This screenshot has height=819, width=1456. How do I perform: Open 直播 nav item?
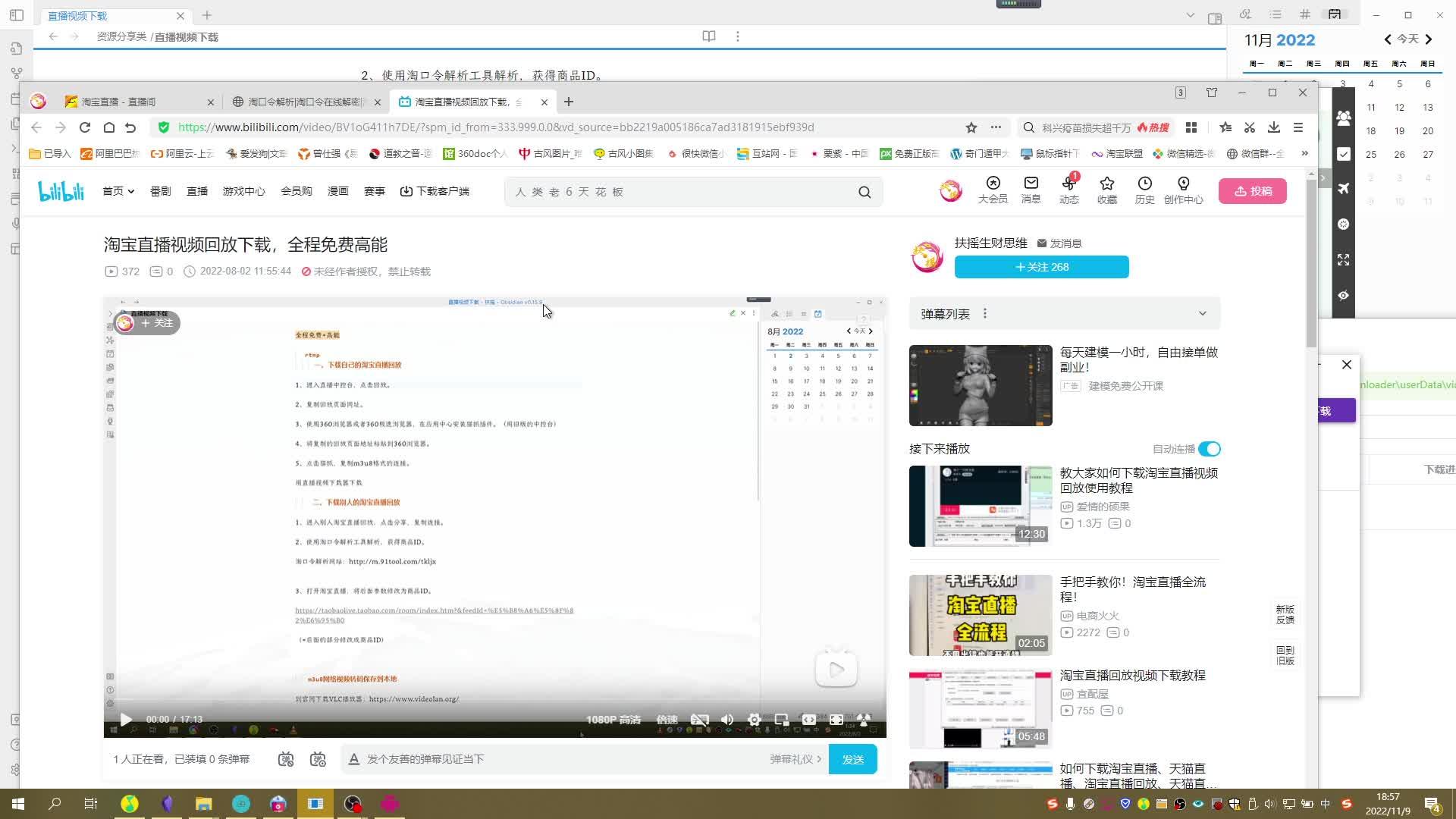coord(197,191)
